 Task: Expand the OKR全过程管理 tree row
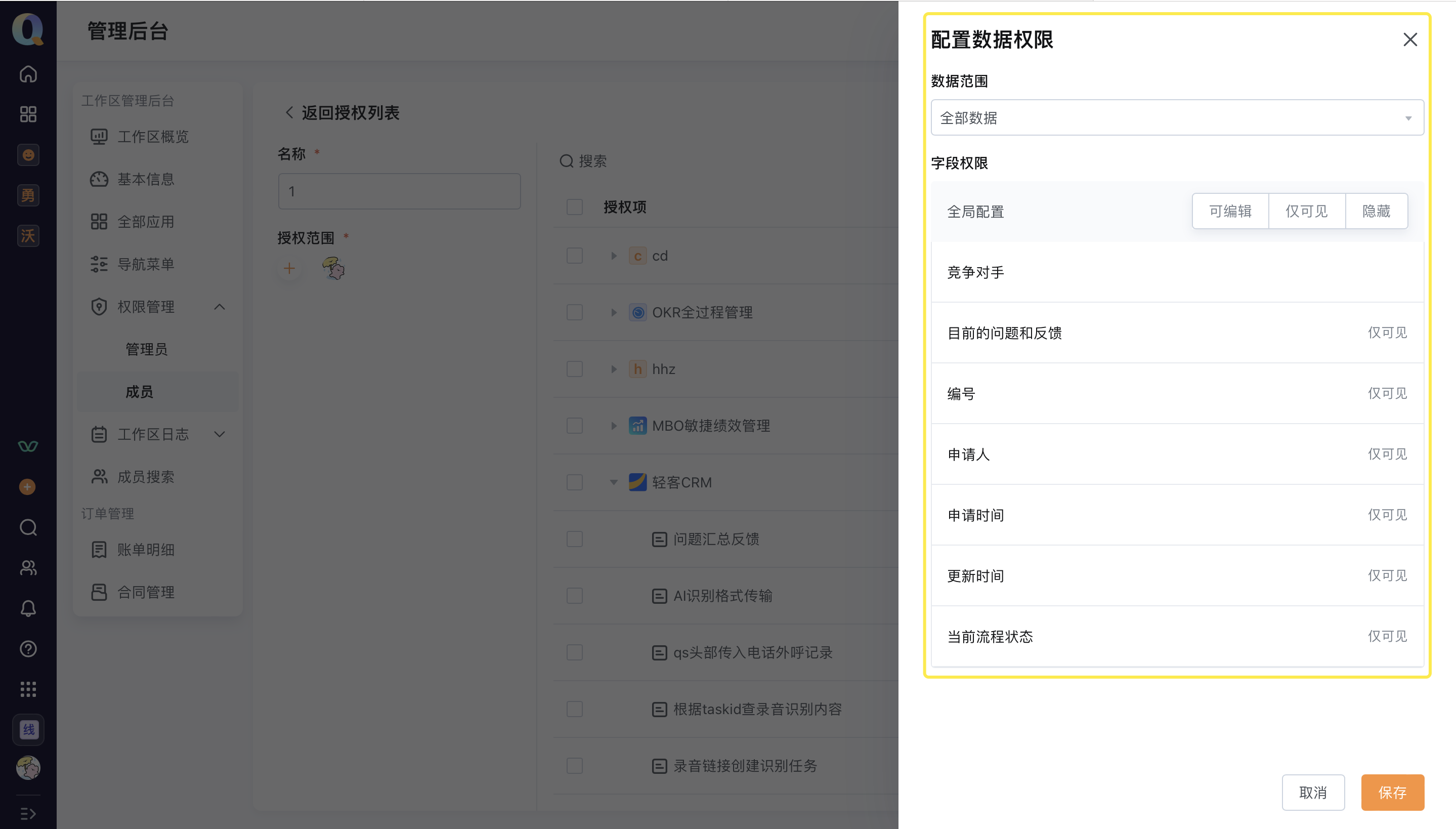613,312
